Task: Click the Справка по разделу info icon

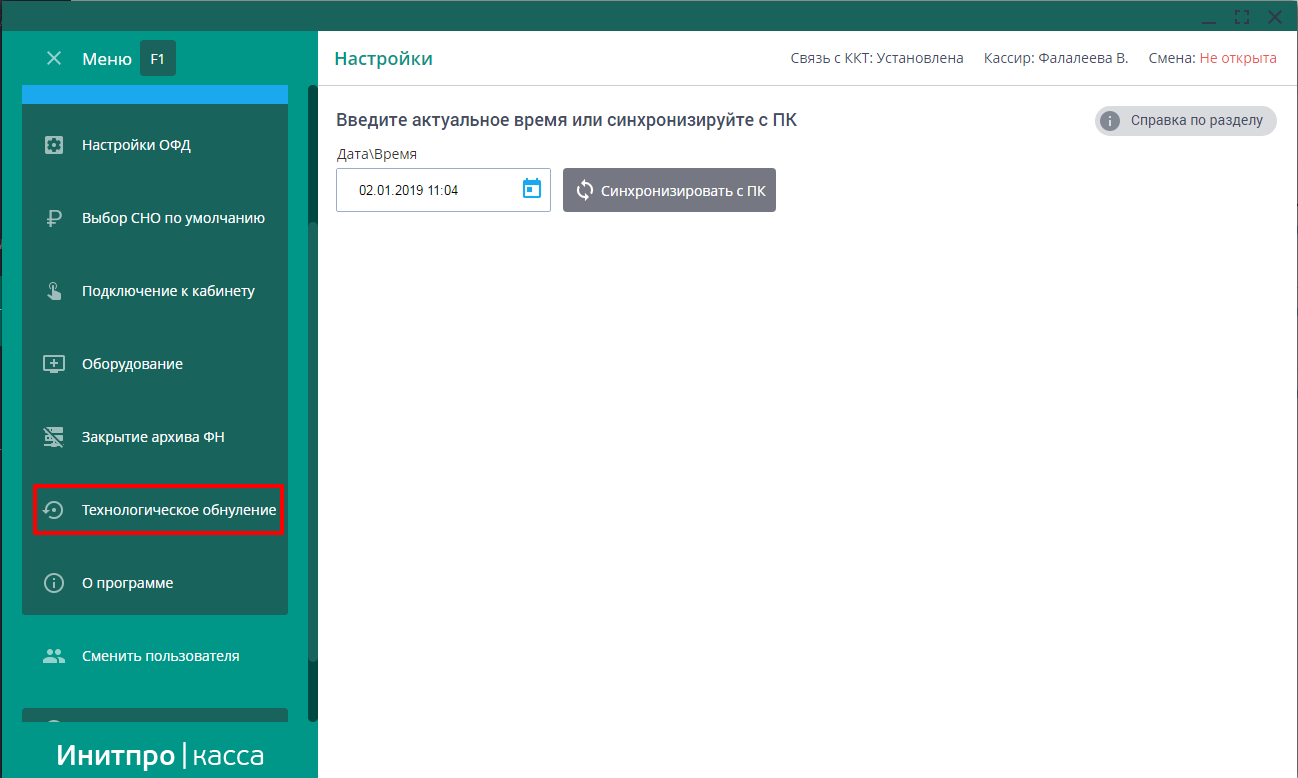Action: (x=1109, y=121)
